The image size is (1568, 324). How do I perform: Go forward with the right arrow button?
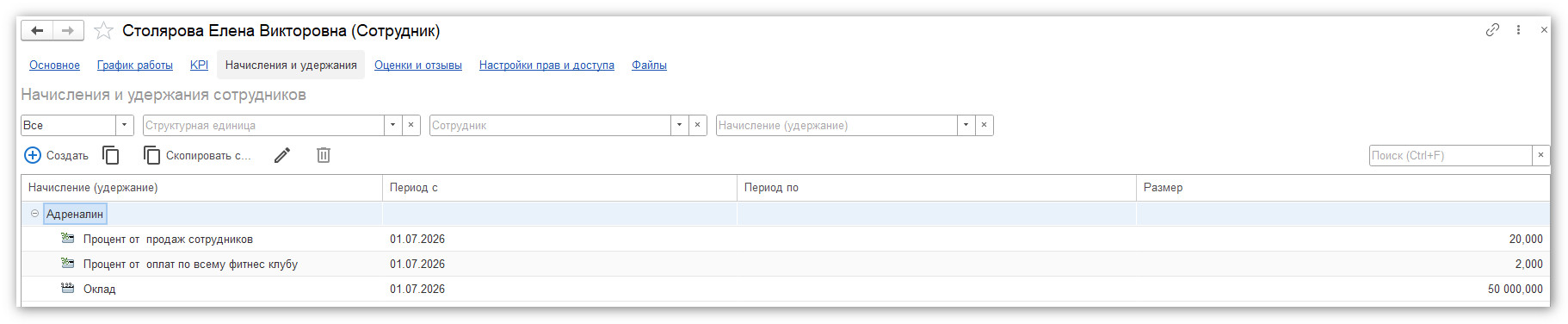pyautogui.click(x=68, y=31)
